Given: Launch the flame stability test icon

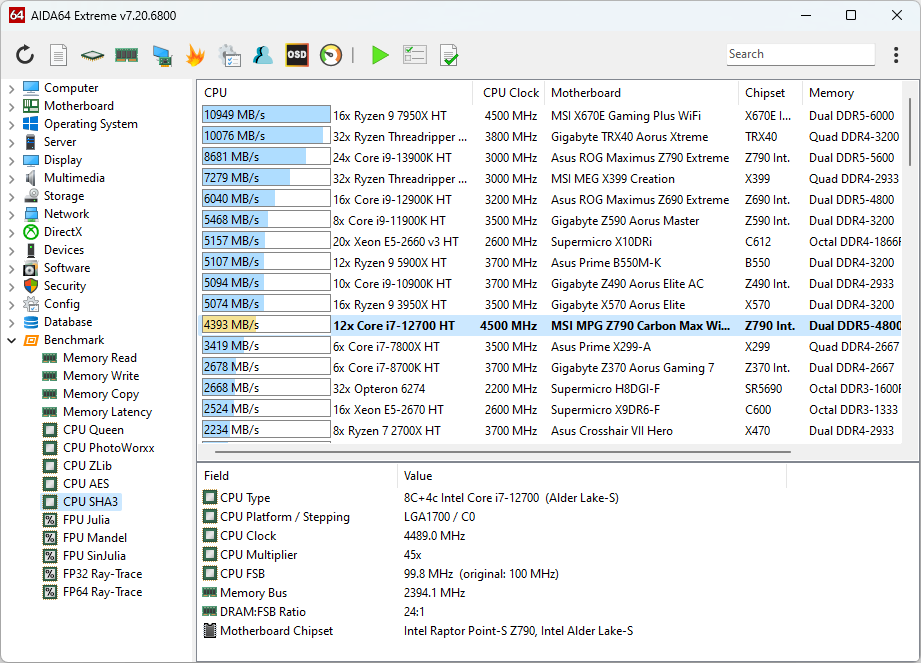Looking at the screenshot, I should click(x=195, y=55).
